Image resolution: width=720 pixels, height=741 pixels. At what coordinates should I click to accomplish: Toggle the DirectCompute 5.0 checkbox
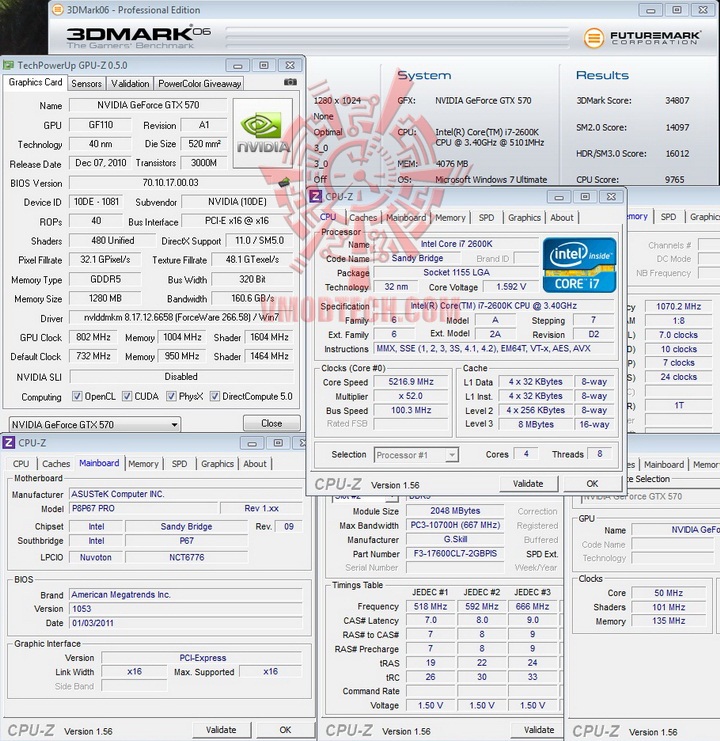tap(214, 396)
